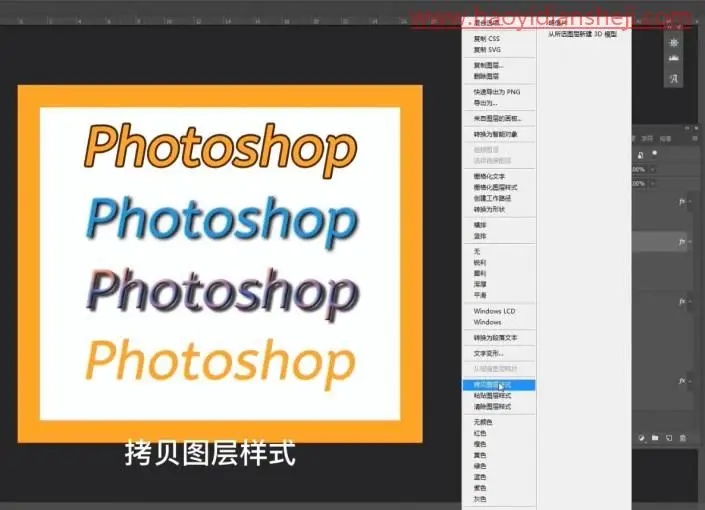705x510 pixels.
Task: Toggle the layer filter switch dot
Action: [655, 153]
